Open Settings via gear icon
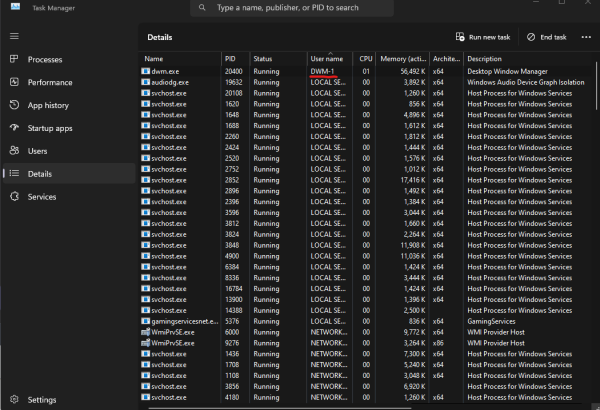The width and height of the screenshot is (600, 410). [x=14, y=399]
